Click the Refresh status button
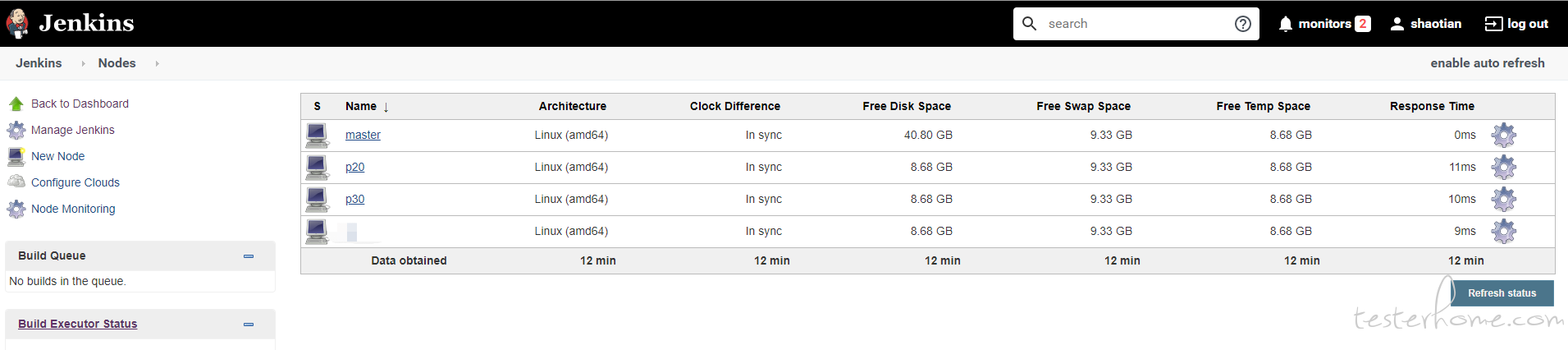1568x350 pixels. coord(1502,293)
